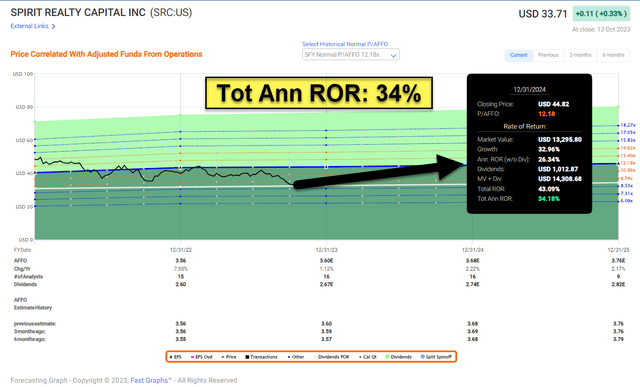Click the 6 months ago estimate 3.57
This screenshot has height=387, width=640.
pos(327,339)
